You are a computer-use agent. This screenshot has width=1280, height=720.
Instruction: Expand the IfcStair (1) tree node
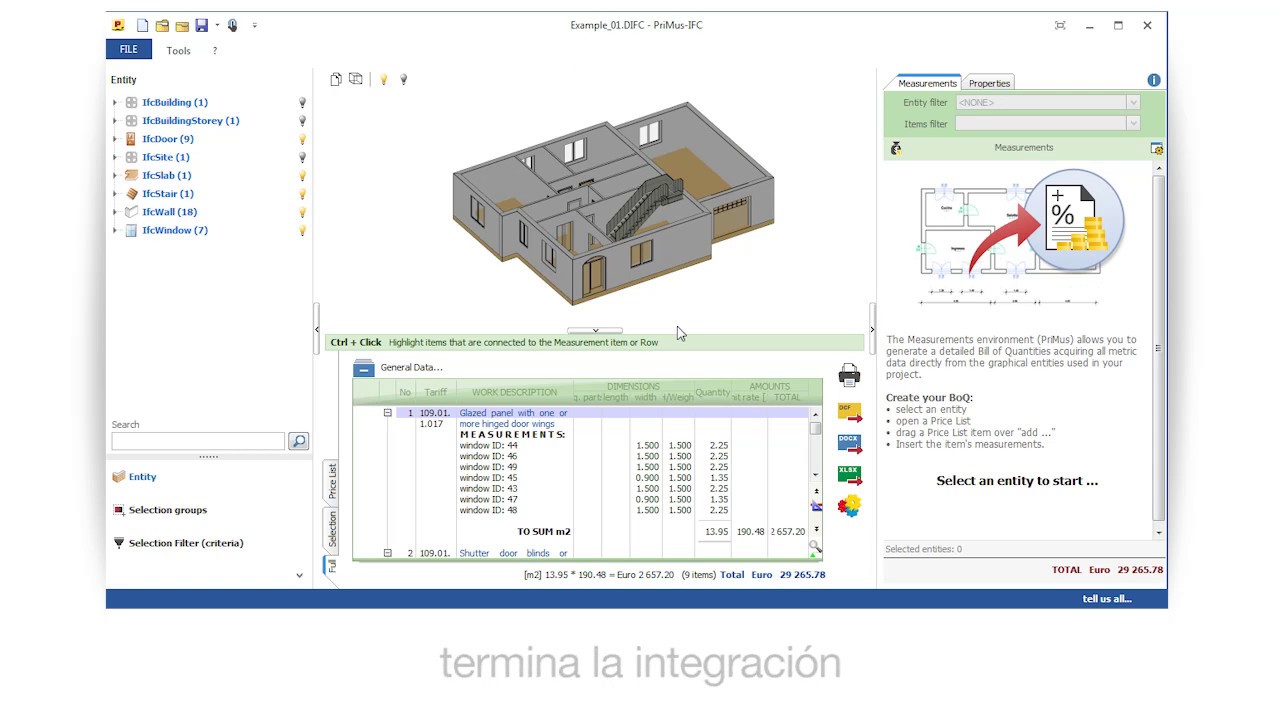115,194
